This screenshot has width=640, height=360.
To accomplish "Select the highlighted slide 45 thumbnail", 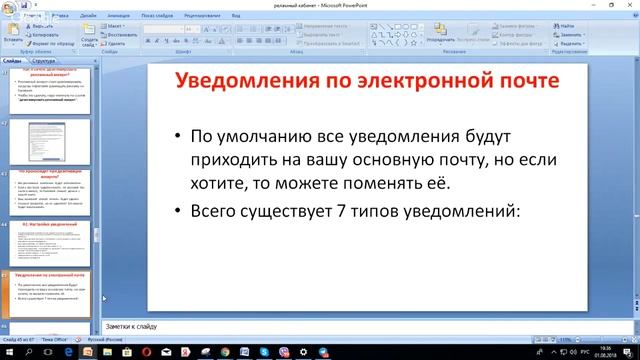I will pyautogui.click(x=50, y=294).
